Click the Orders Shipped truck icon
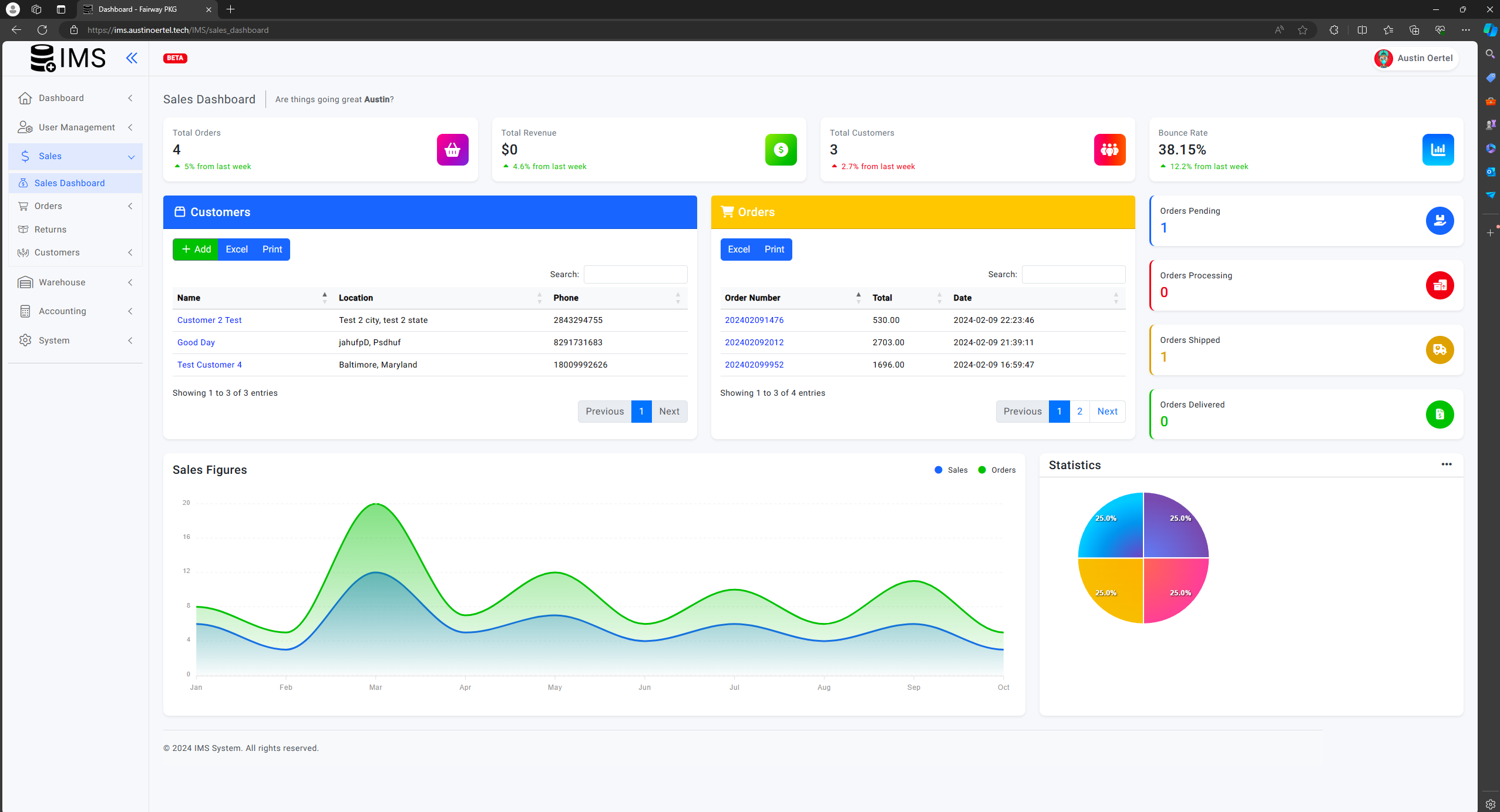Viewport: 1500px width, 812px height. pos(1439,350)
